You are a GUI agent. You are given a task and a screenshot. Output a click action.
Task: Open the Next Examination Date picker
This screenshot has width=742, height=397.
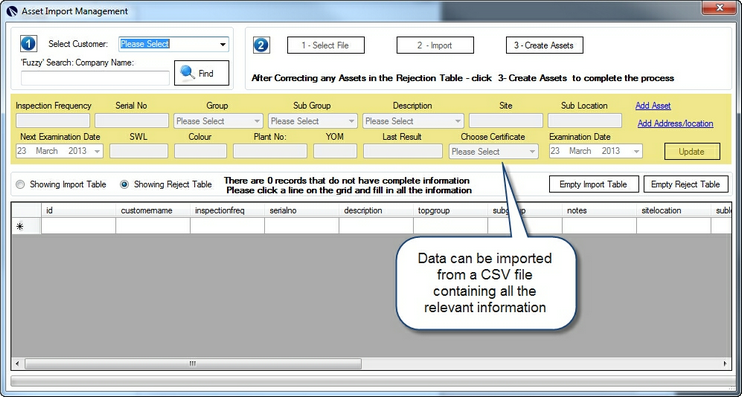pos(97,151)
